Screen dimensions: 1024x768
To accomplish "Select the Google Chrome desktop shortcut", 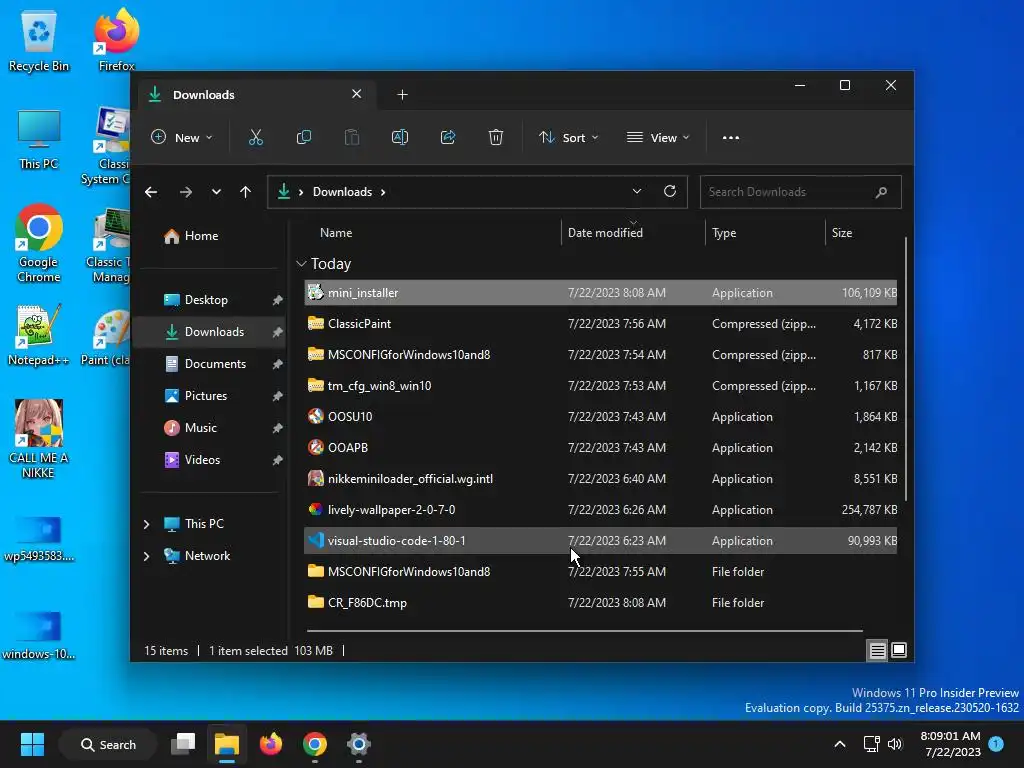I will pos(39,243).
